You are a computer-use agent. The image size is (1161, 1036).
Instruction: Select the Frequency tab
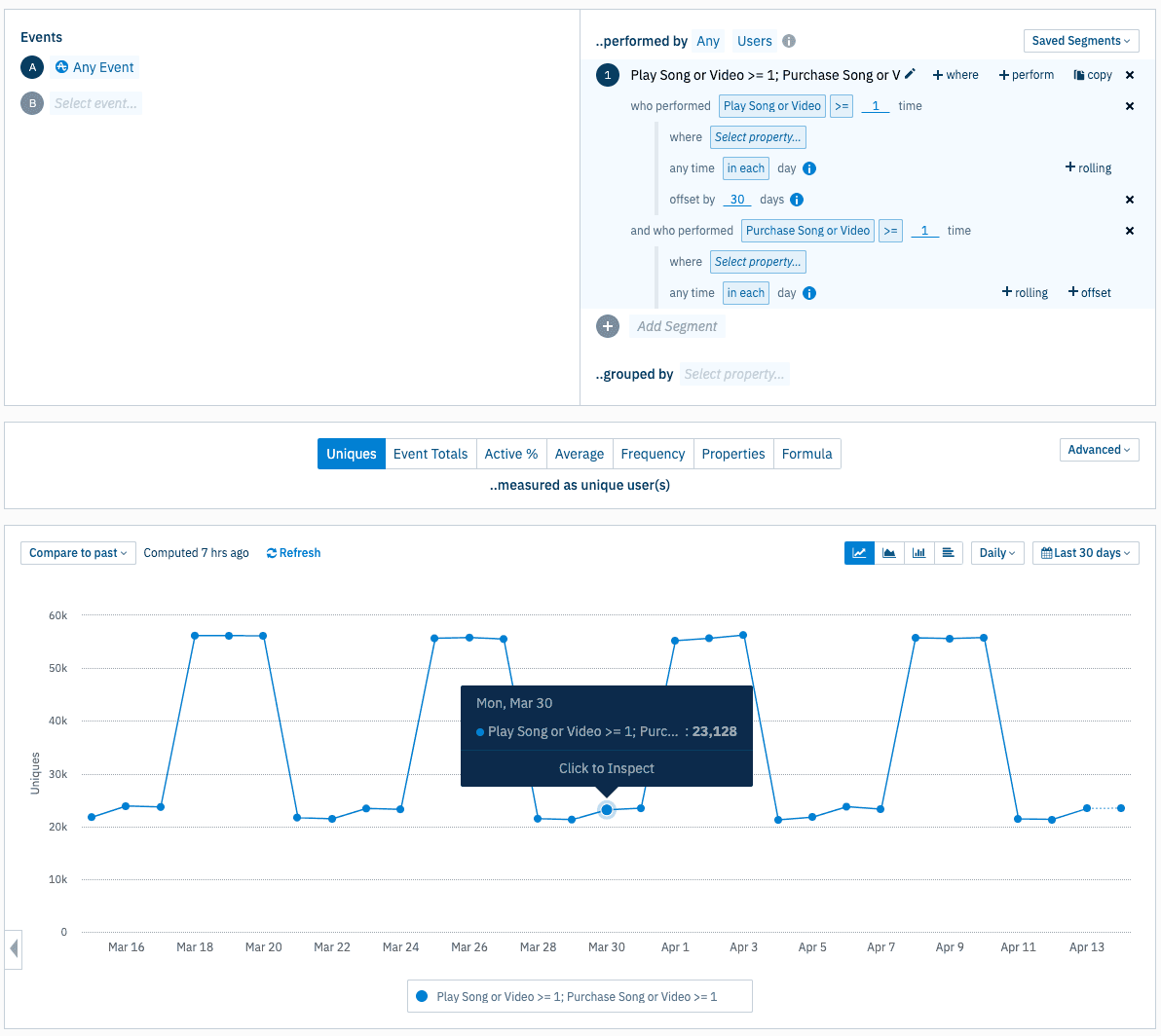pyautogui.click(x=653, y=454)
